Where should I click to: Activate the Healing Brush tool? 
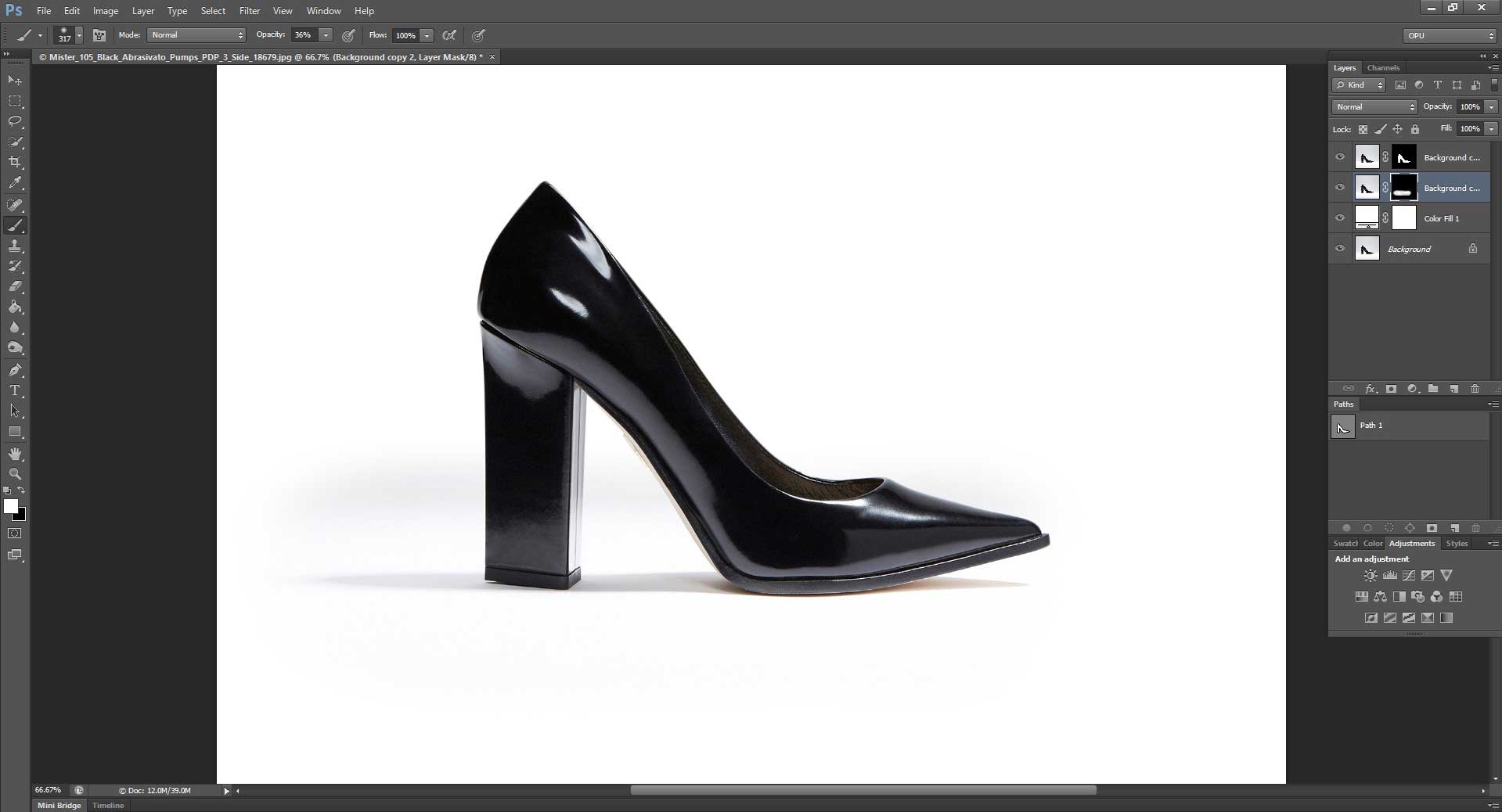14,205
